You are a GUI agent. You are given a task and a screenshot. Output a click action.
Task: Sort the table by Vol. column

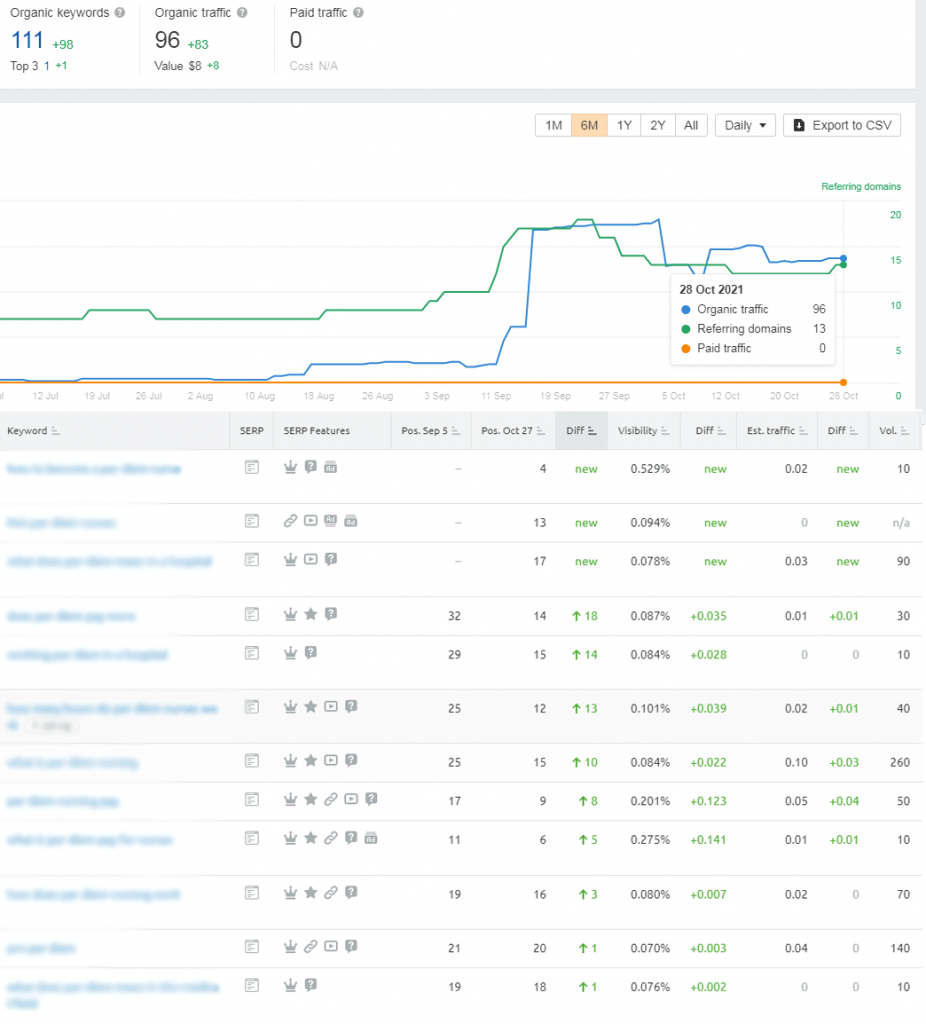pos(894,431)
